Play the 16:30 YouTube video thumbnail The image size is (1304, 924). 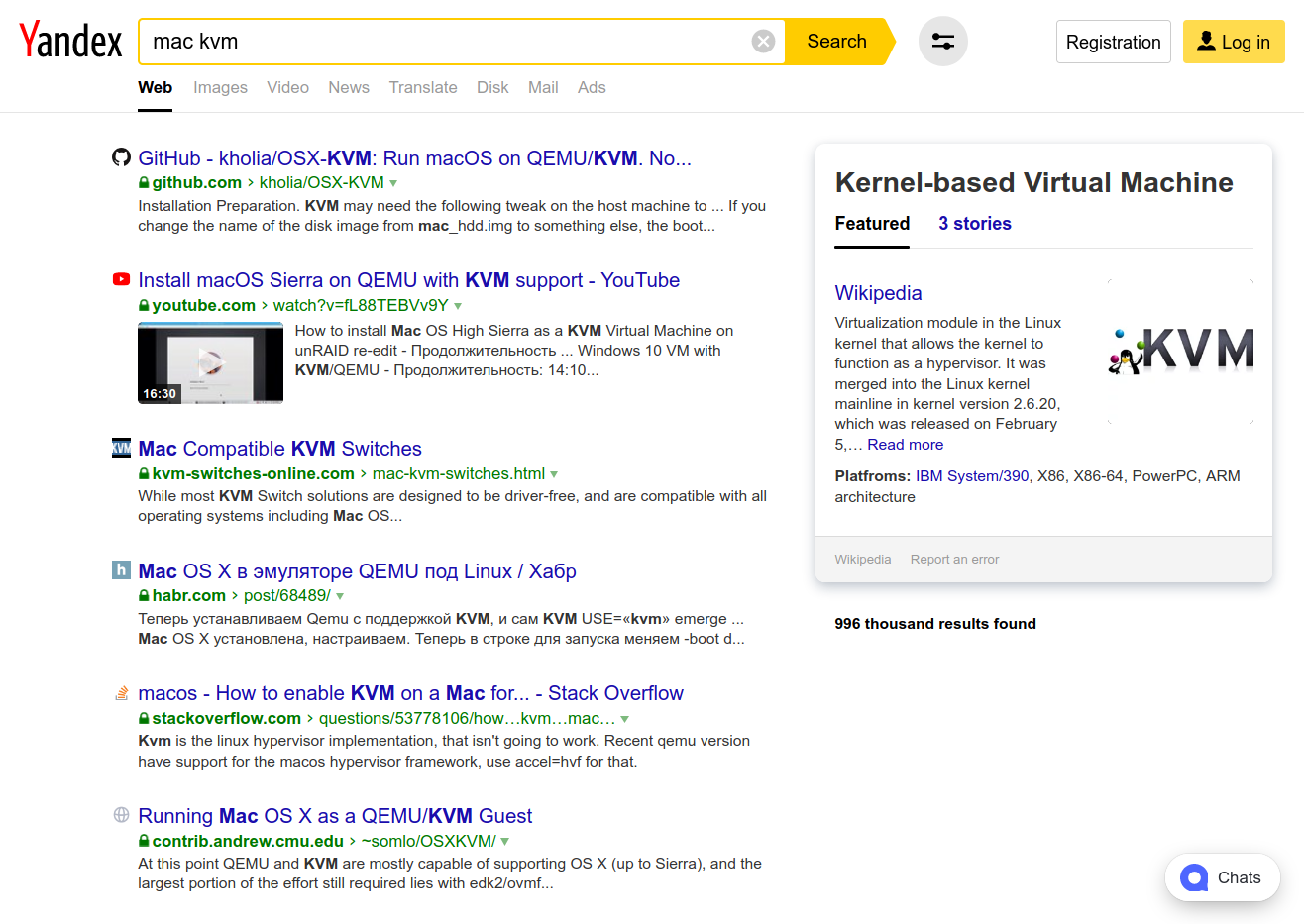click(210, 363)
